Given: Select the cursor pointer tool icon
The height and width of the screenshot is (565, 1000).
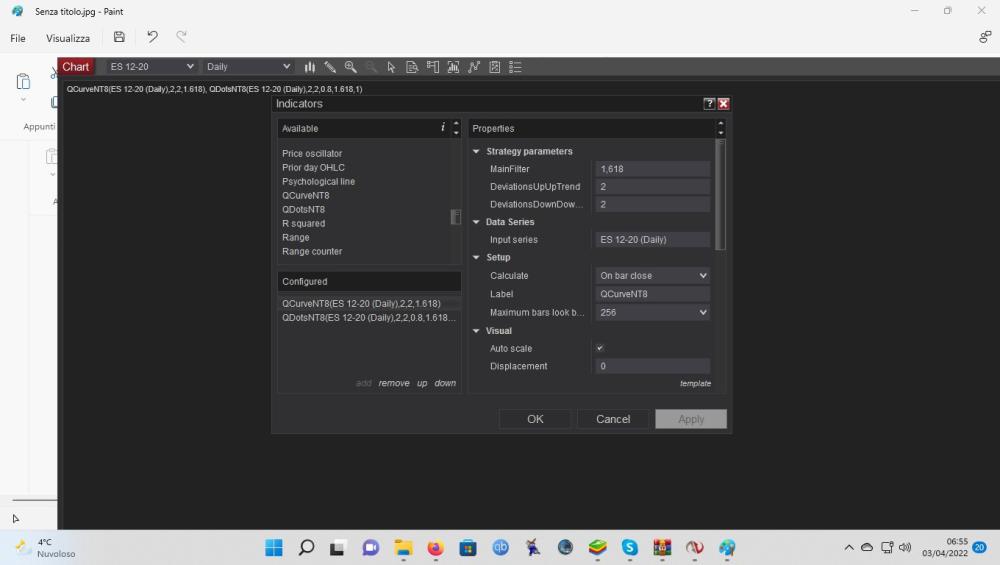Looking at the screenshot, I should click(x=392, y=67).
